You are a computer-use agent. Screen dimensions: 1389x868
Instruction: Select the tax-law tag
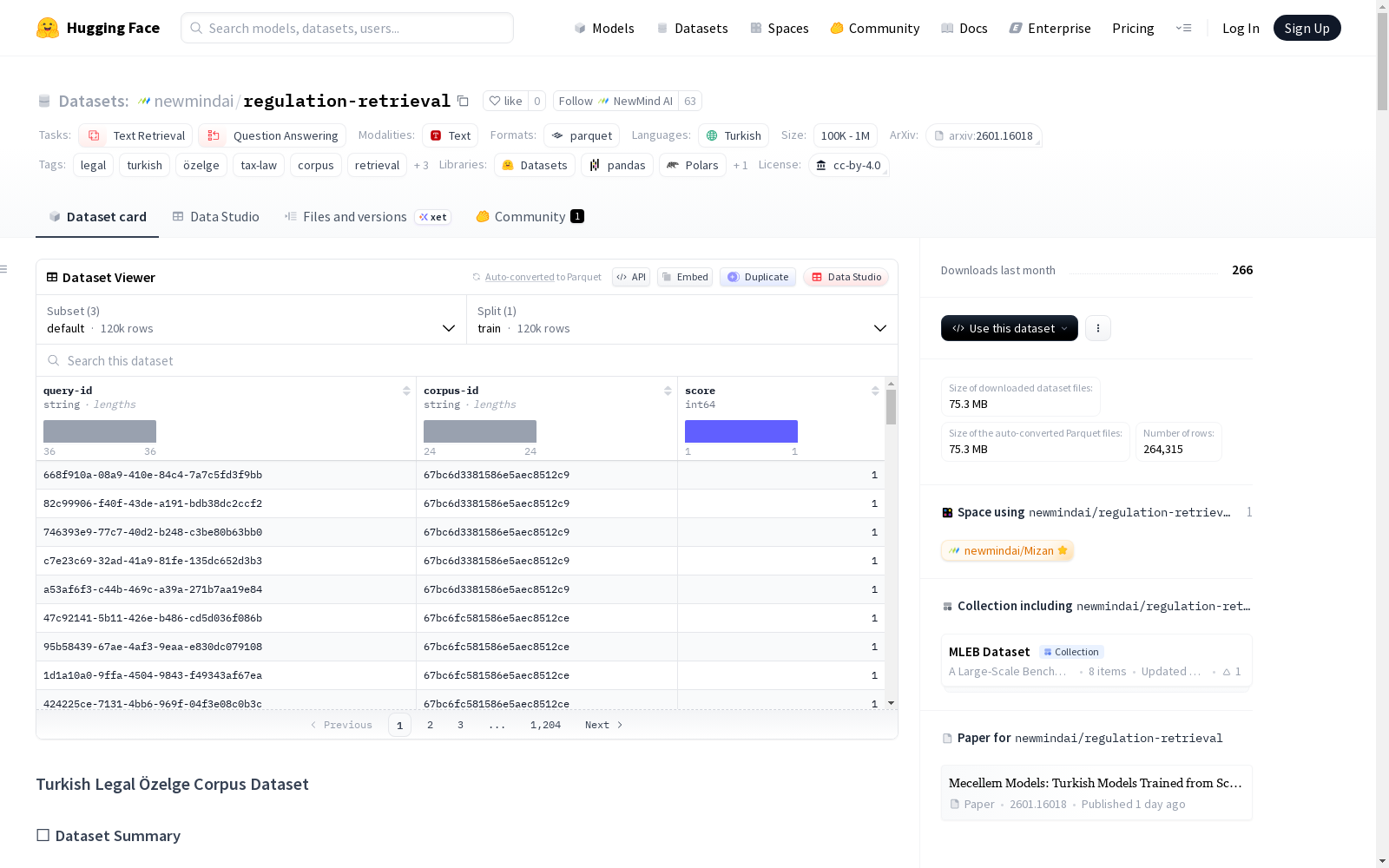click(259, 165)
